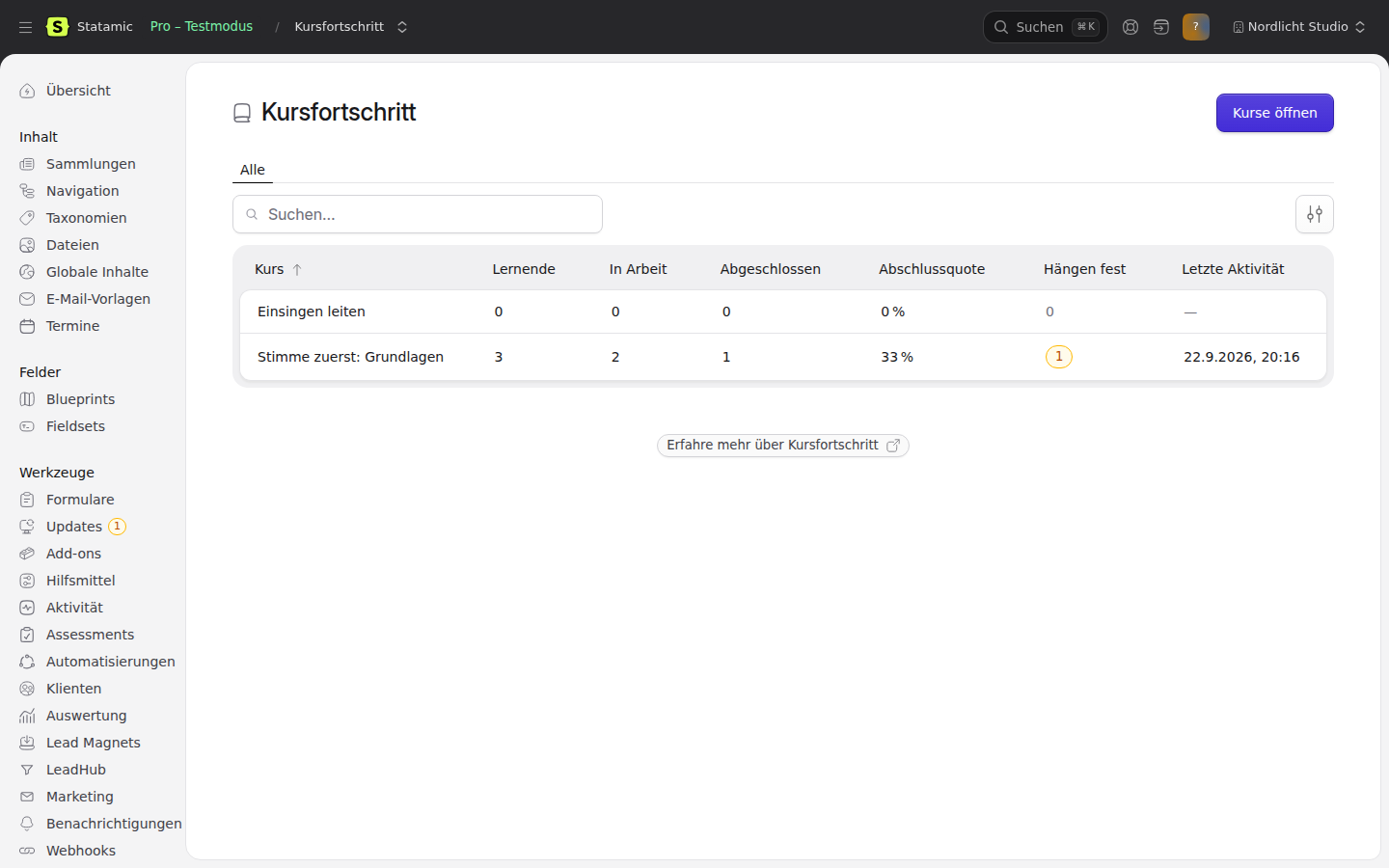1389x868 pixels.
Task: Open the help lifebuoy icon
Action: click(x=1130, y=27)
